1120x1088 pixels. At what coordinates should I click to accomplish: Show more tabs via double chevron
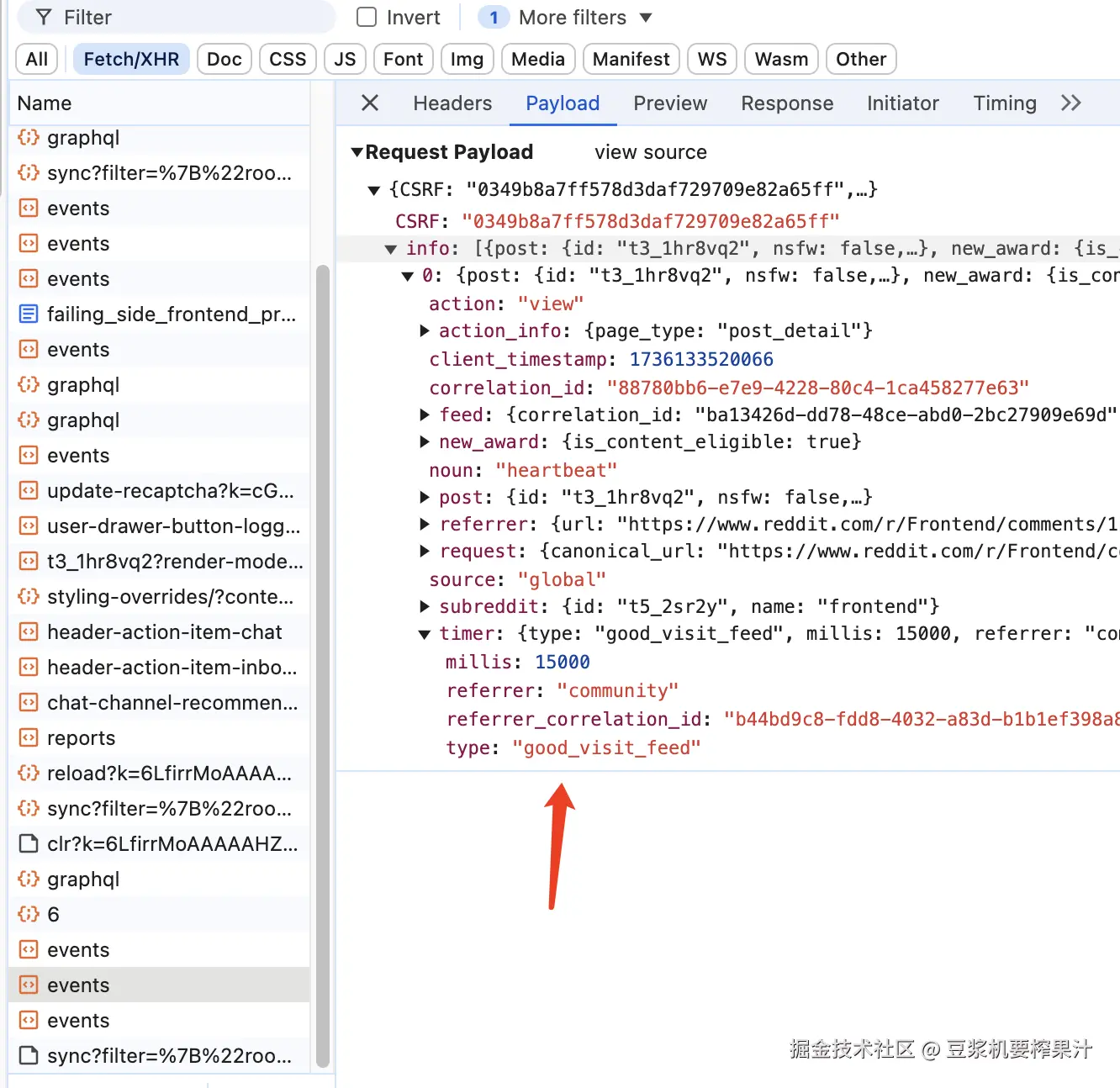(1070, 103)
